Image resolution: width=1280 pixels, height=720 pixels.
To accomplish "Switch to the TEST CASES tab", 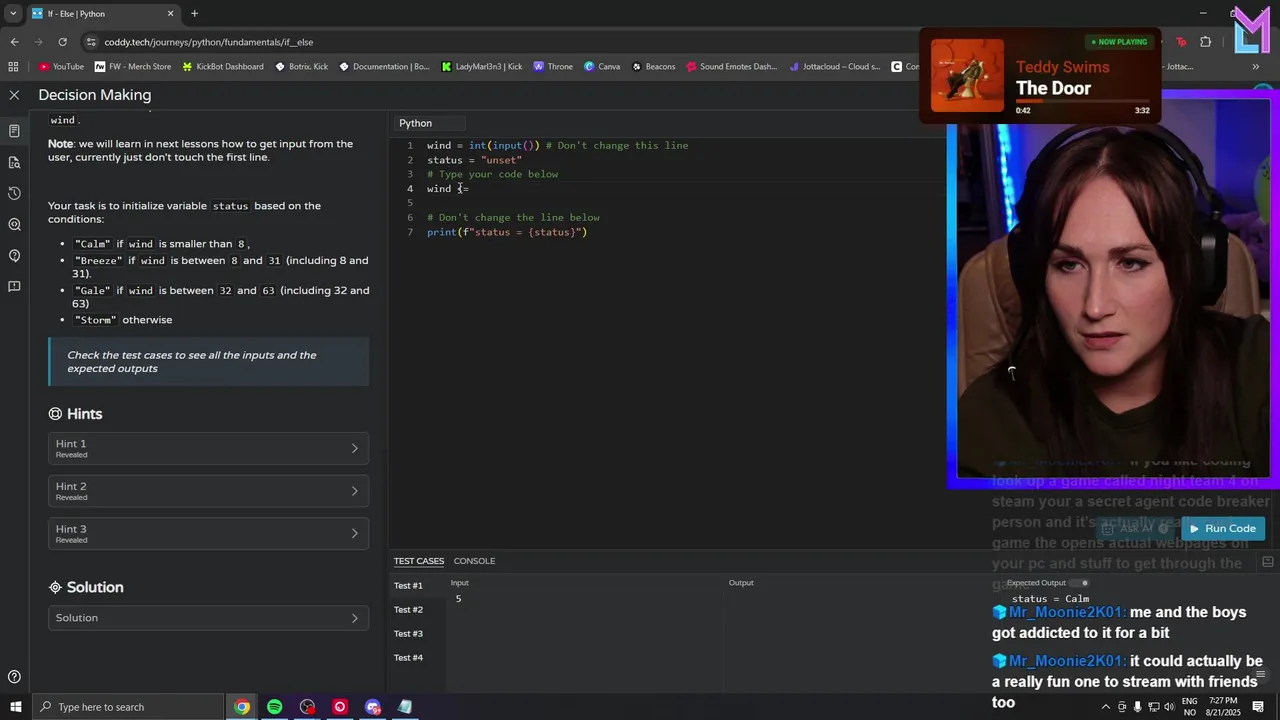I will (418, 561).
